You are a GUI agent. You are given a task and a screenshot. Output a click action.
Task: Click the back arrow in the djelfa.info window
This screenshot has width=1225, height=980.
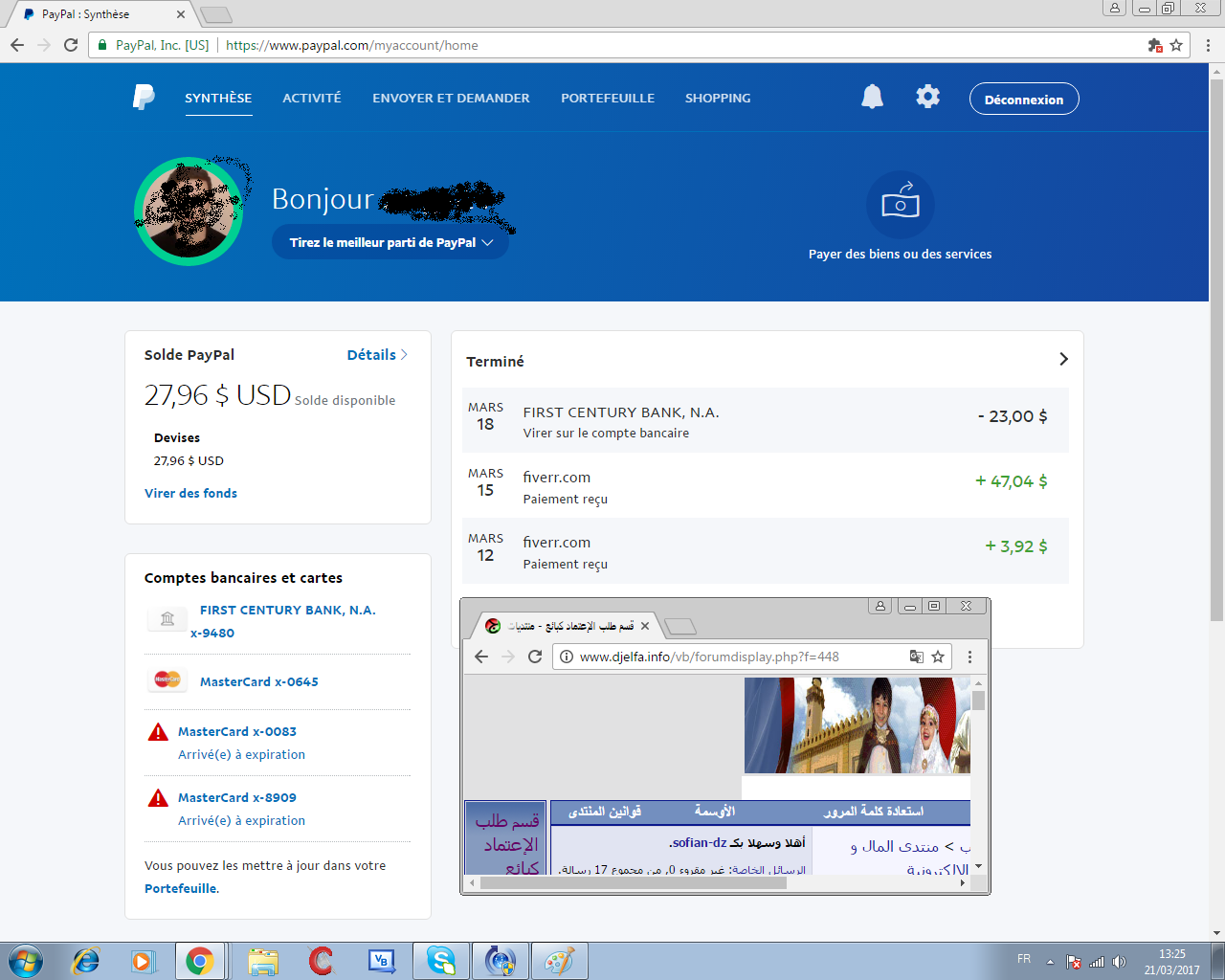(x=481, y=657)
